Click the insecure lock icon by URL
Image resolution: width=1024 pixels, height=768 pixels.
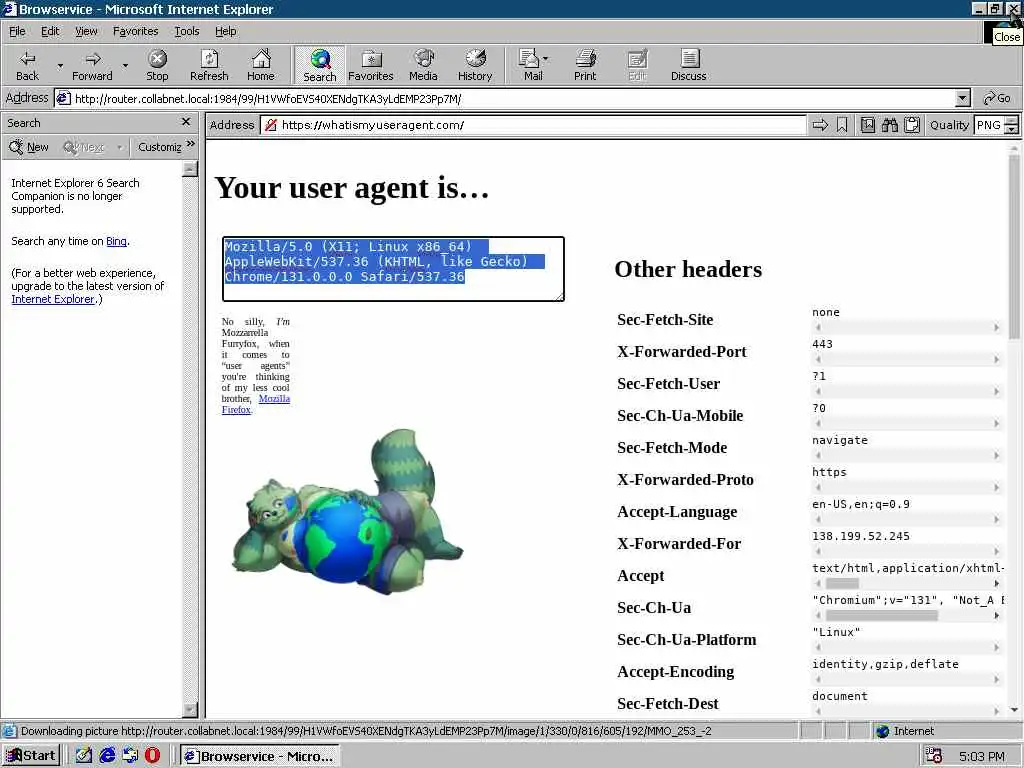coord(270,125)
